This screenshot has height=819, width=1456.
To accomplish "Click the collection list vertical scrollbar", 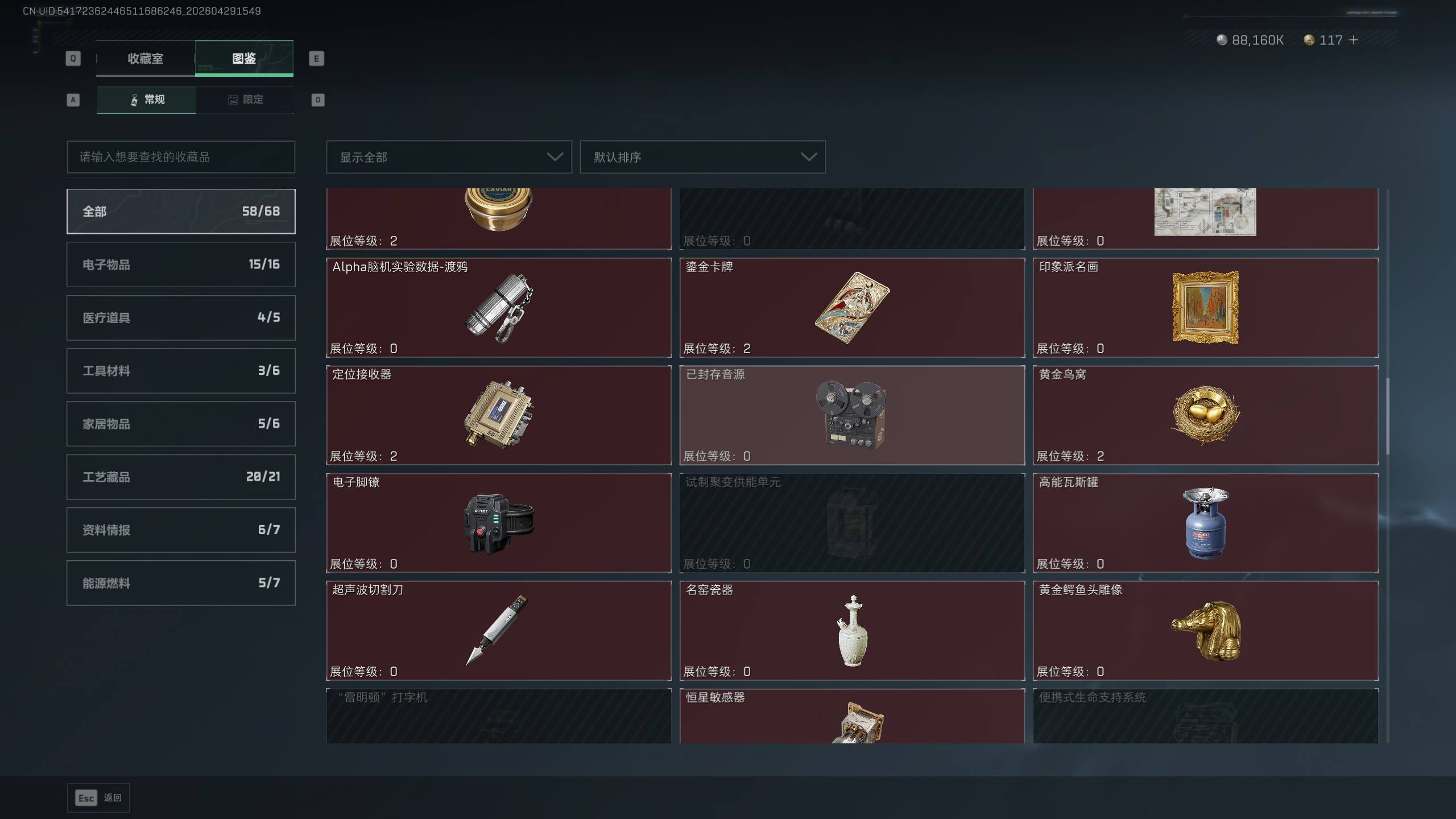I will [x=1388, y=416].
